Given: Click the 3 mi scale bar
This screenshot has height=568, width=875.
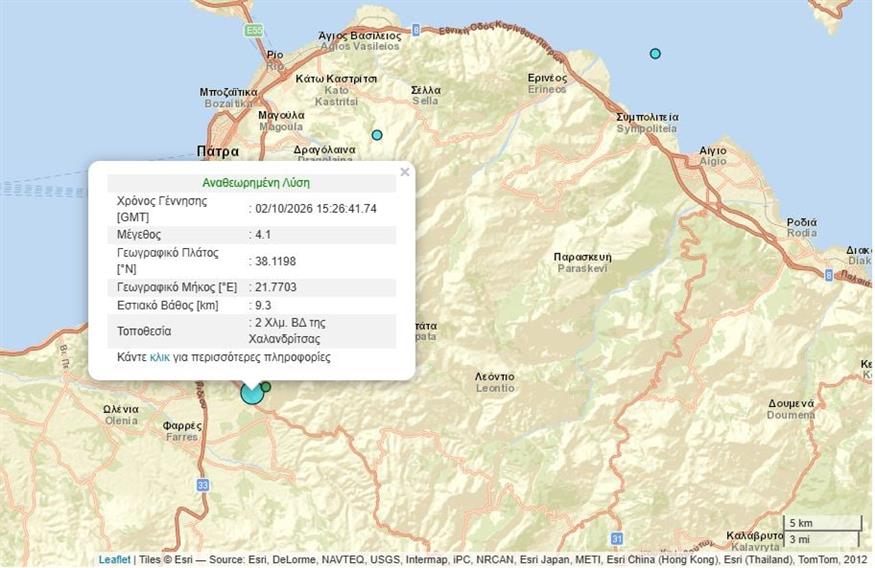Looking at the screenshot, I should pos(821,540).
